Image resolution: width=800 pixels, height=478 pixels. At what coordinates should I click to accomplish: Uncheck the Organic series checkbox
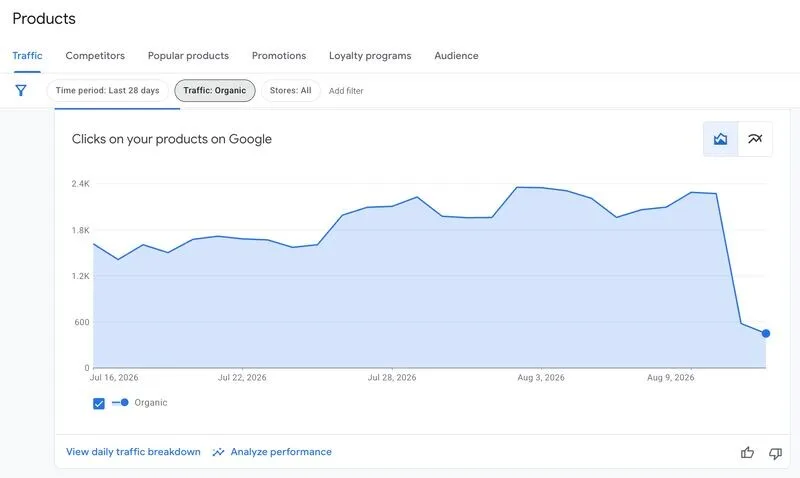click(99, 404)
